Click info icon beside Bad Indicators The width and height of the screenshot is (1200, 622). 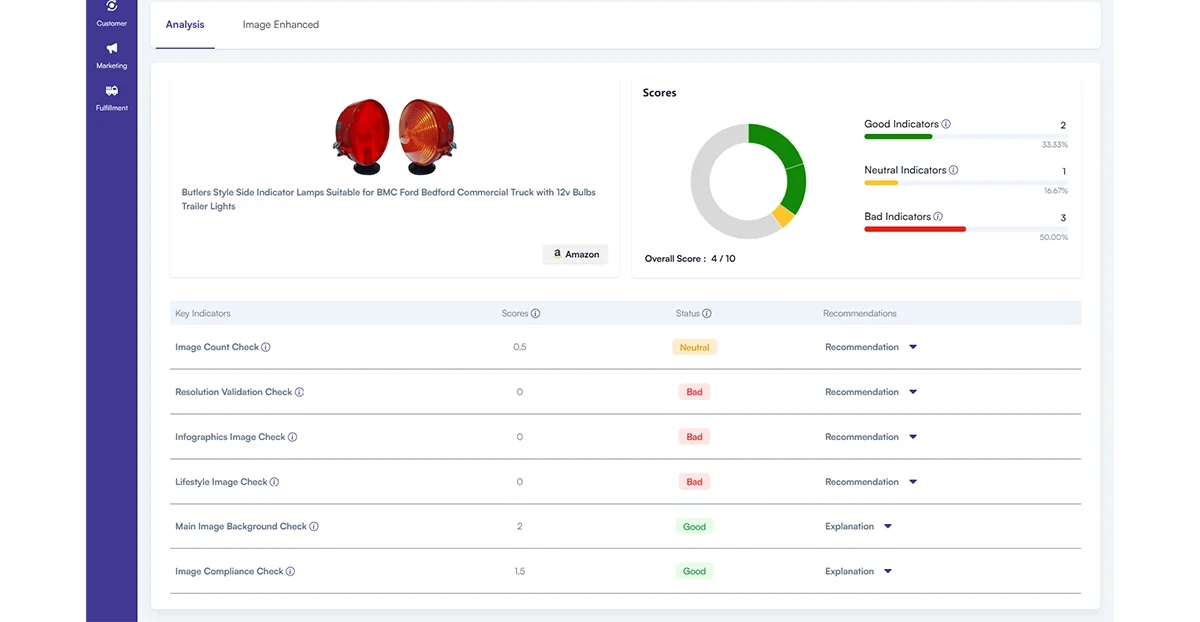pos(938,216)
